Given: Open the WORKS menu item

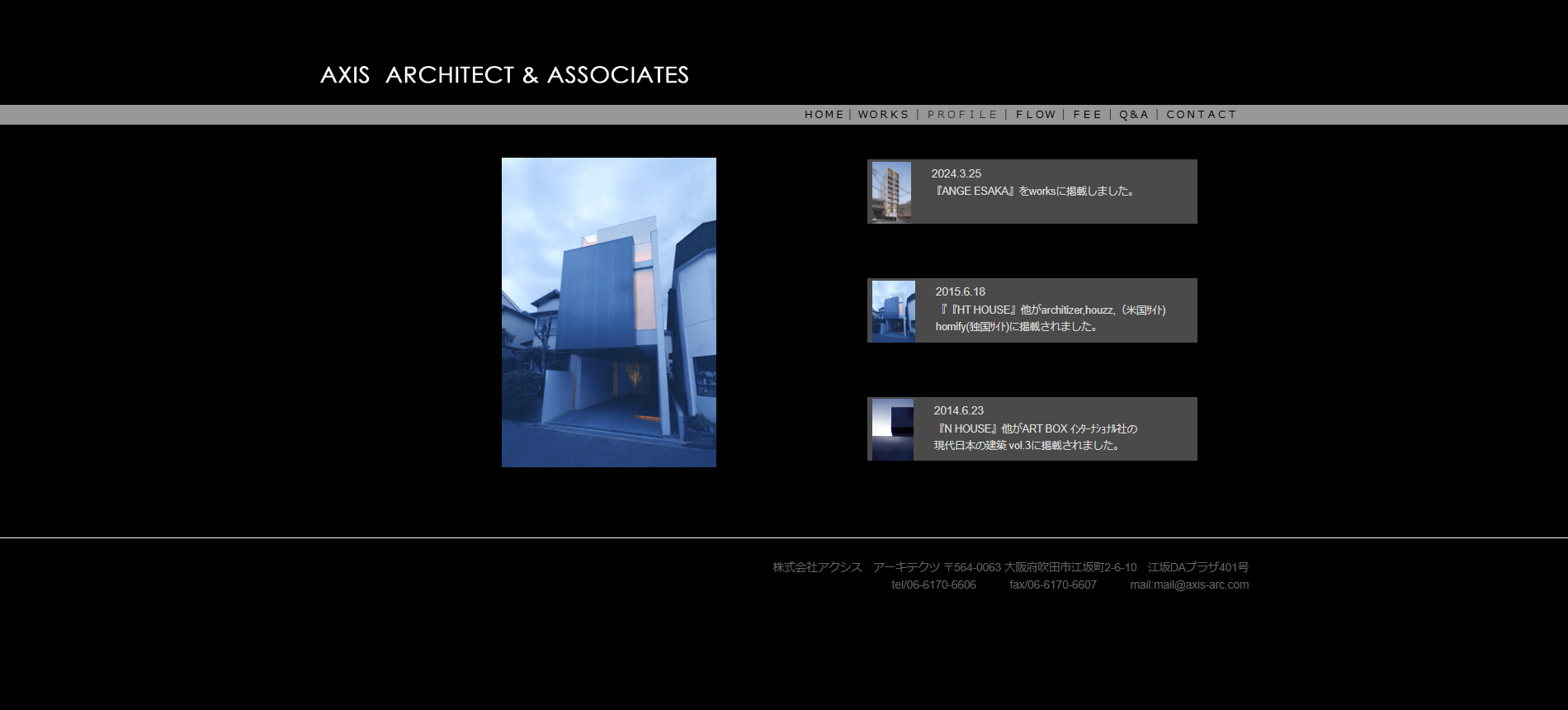Looking at the screenshot, I should point(883,115).
